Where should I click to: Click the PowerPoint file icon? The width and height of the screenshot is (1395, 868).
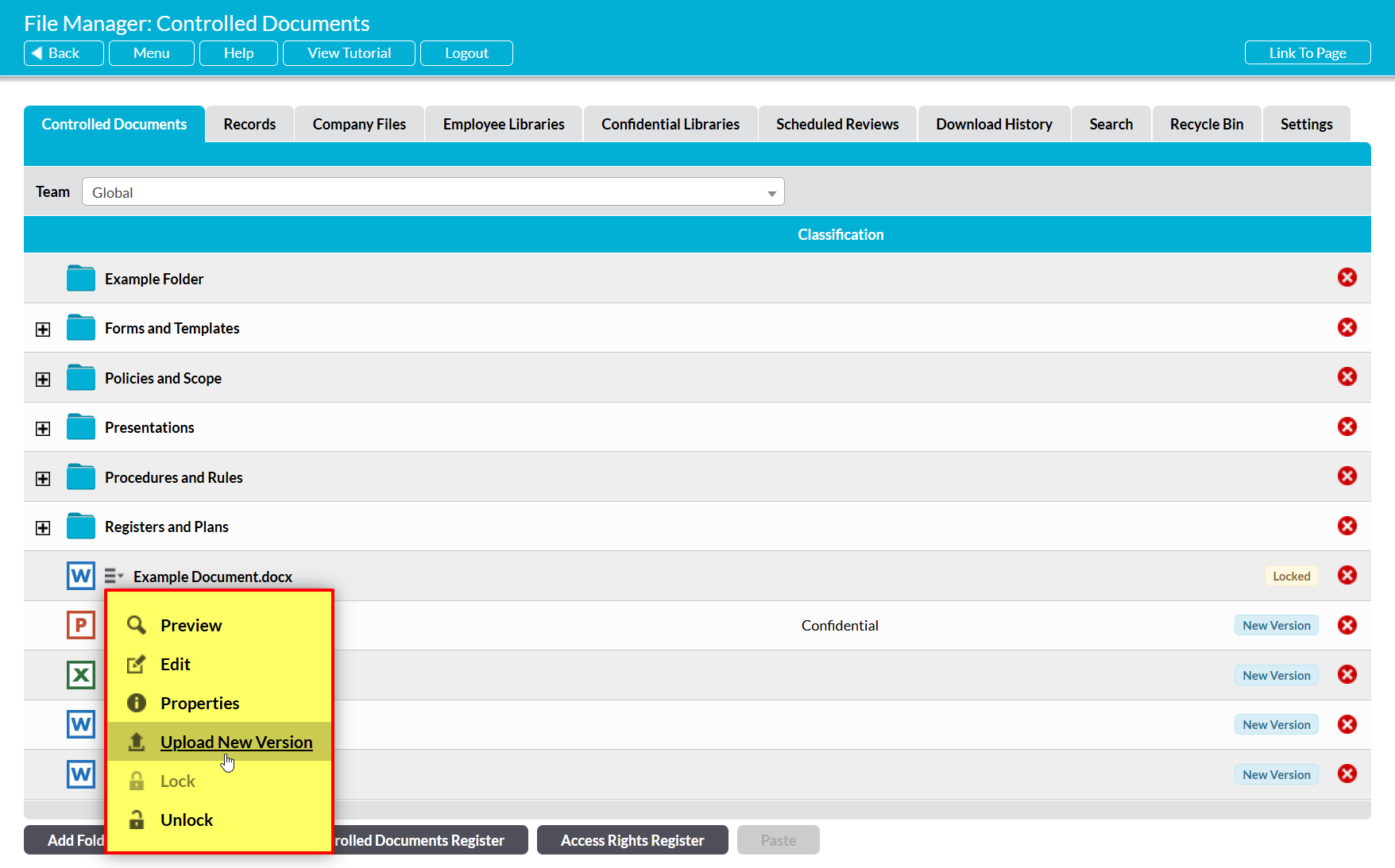(x=80, y=626)
